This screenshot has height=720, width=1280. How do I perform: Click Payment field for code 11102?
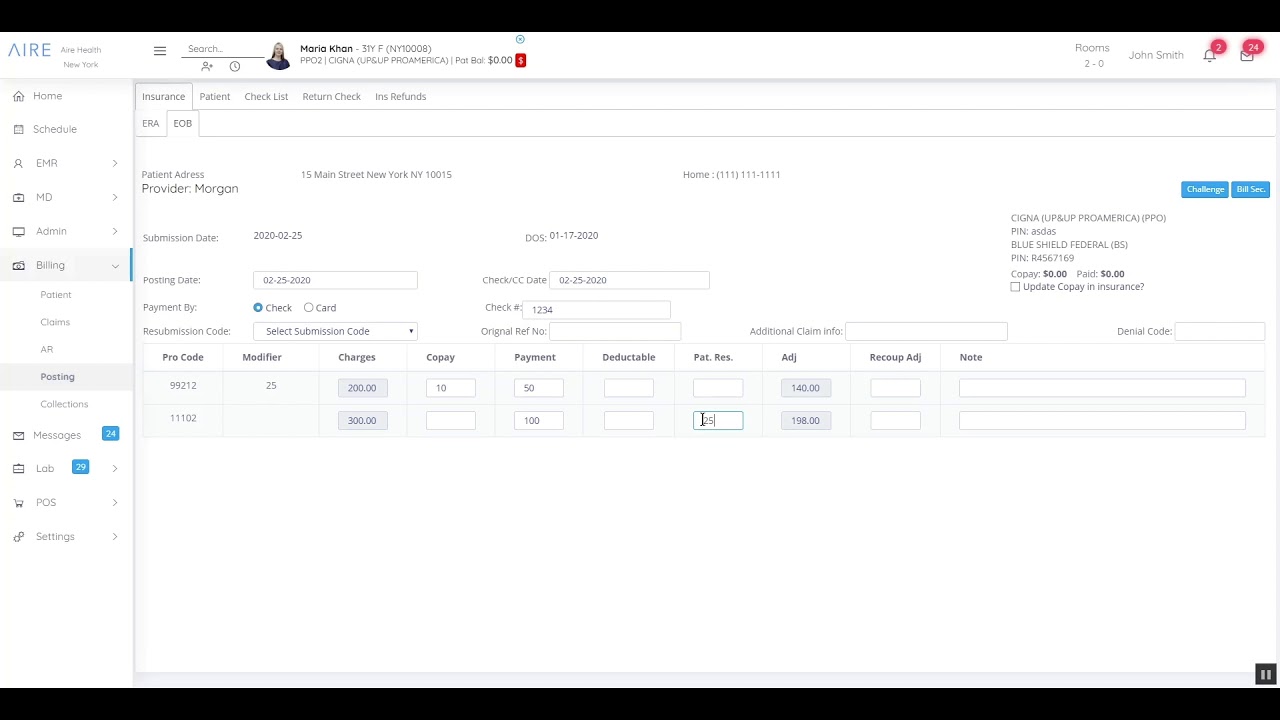click(x=539, y=420)
